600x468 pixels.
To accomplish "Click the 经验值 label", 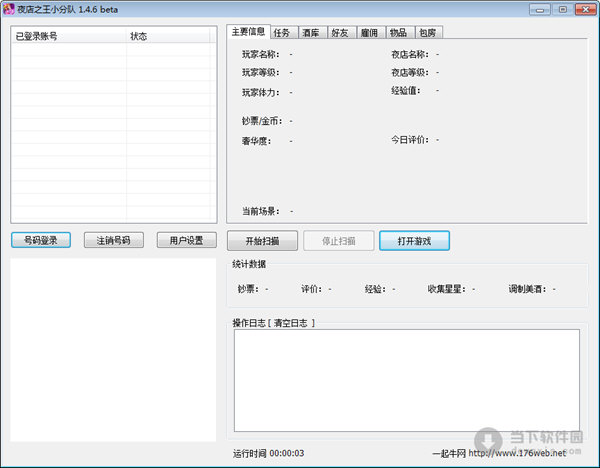I will pyautogui.click(x=406, y=91).
